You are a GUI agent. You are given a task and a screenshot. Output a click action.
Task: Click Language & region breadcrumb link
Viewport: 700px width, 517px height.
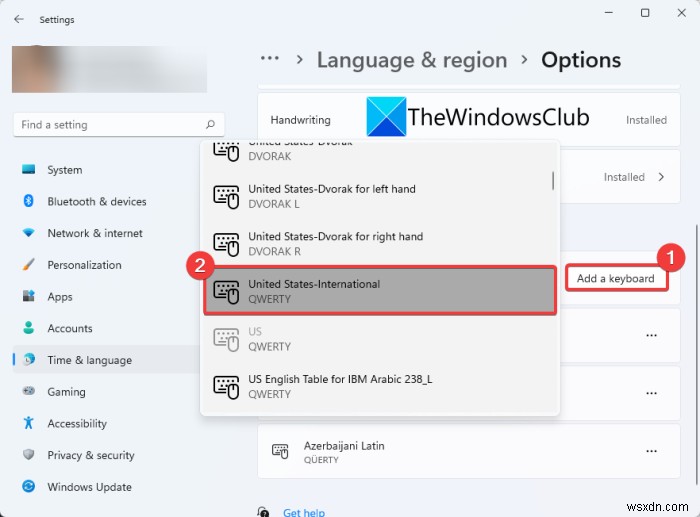[412, 60]
